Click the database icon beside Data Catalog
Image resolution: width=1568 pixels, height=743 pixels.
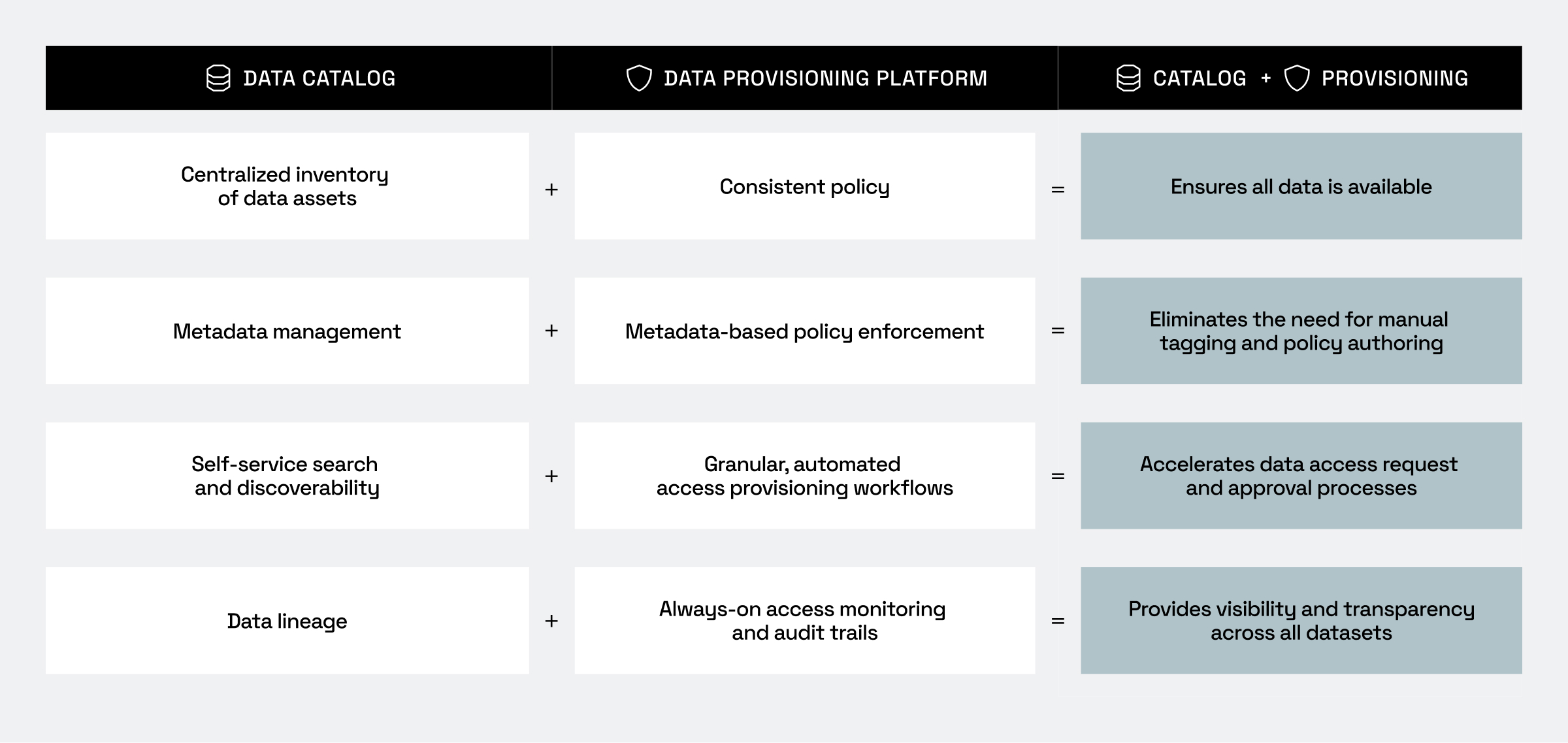pos(218,78)
